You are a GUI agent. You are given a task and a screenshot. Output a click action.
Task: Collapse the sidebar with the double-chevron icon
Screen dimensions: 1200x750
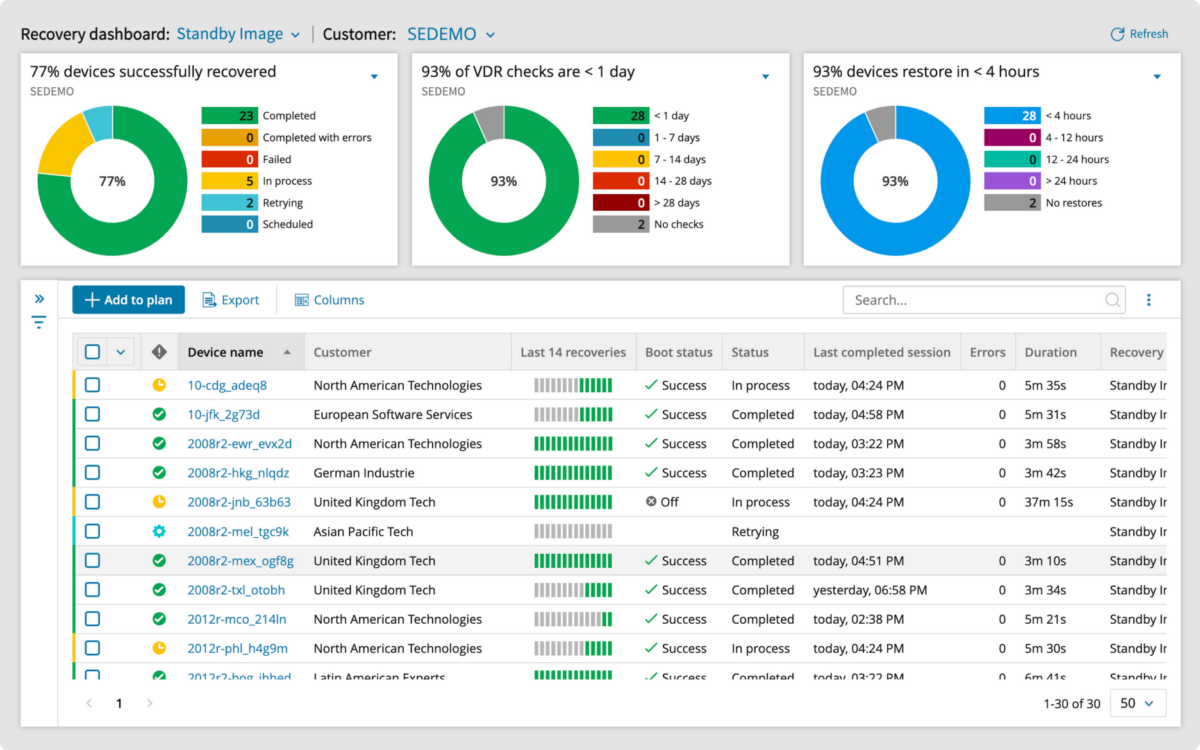pos(40,297)
